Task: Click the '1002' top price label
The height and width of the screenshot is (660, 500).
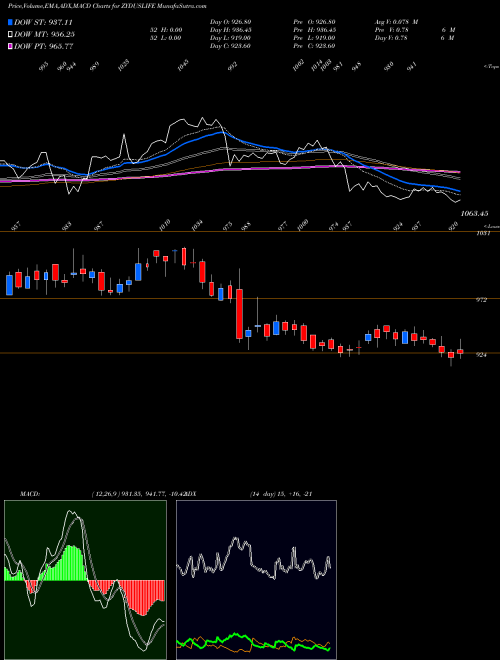Action: click(298, 65)
